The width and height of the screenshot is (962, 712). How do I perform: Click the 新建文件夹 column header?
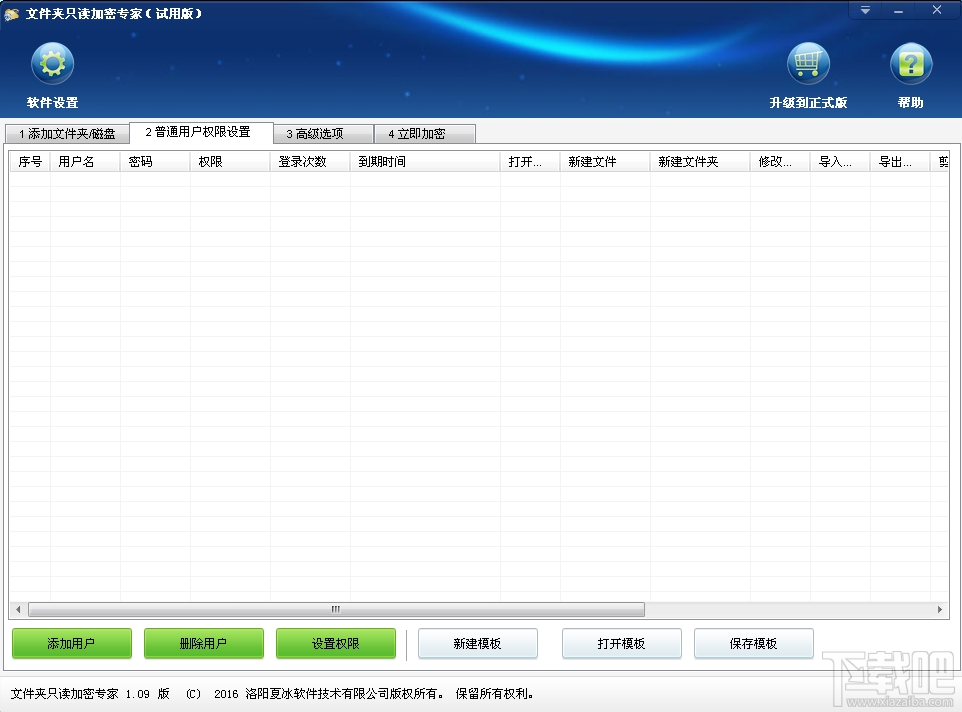tap(700, 162)
